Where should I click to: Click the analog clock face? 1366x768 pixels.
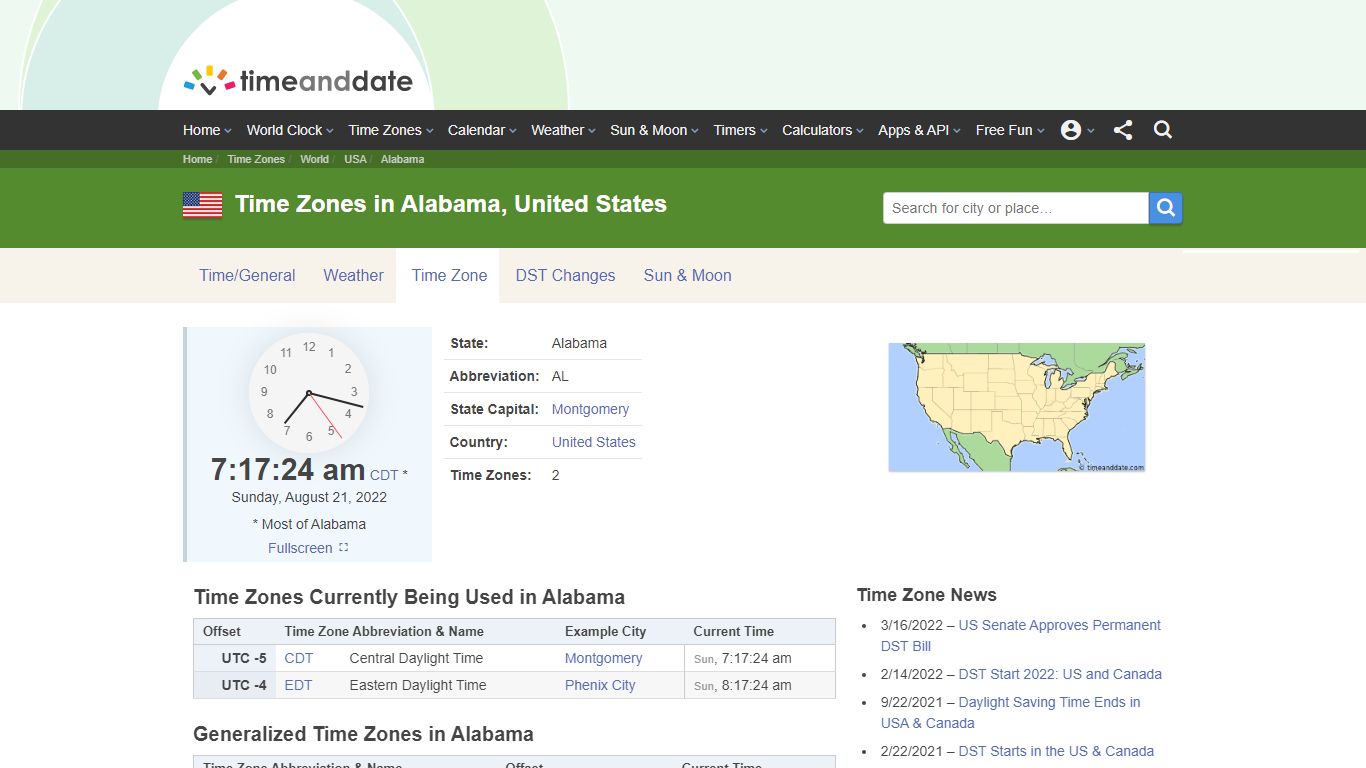309,392
